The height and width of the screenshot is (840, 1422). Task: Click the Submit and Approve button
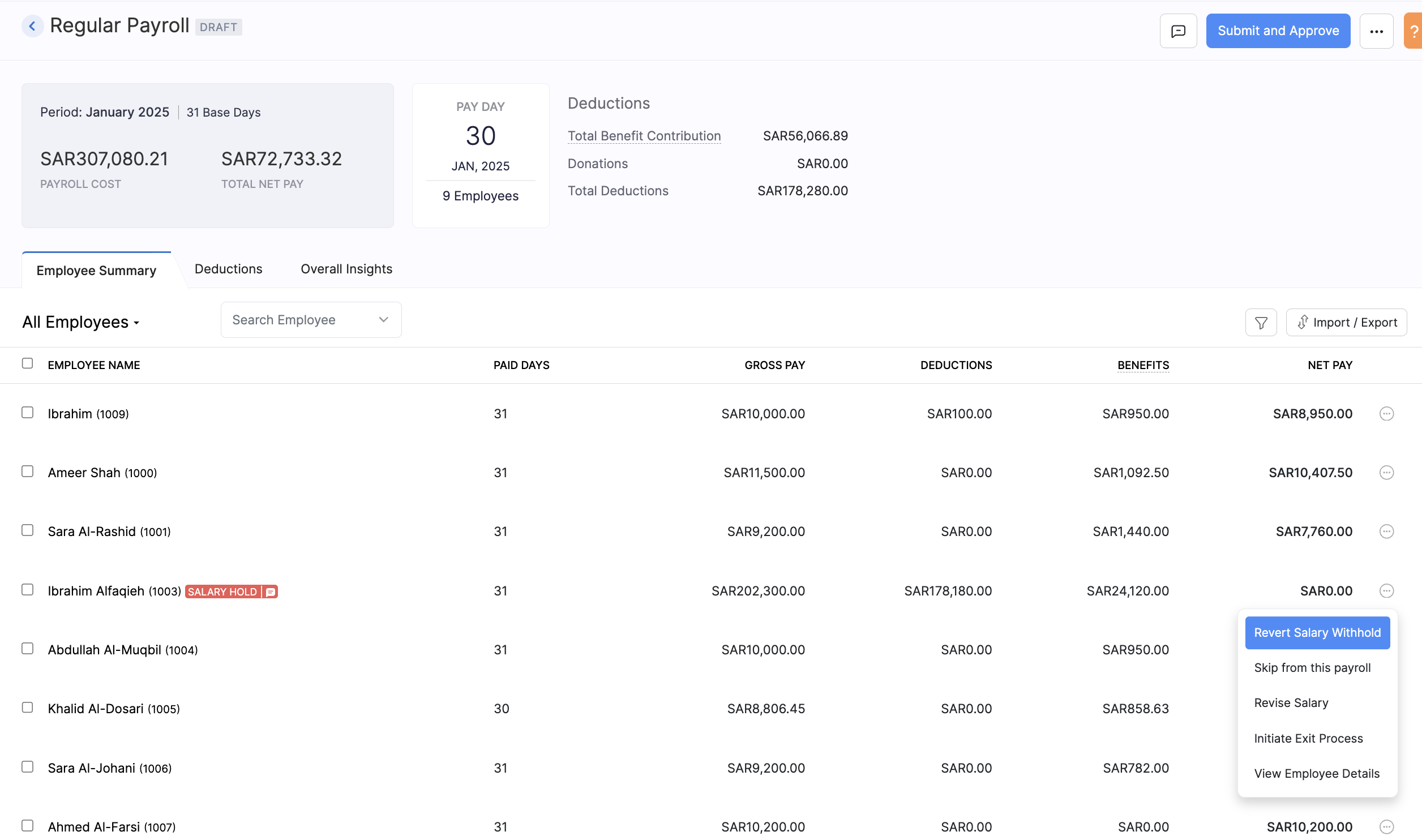pyautogui.click(x=1278, y=31)
